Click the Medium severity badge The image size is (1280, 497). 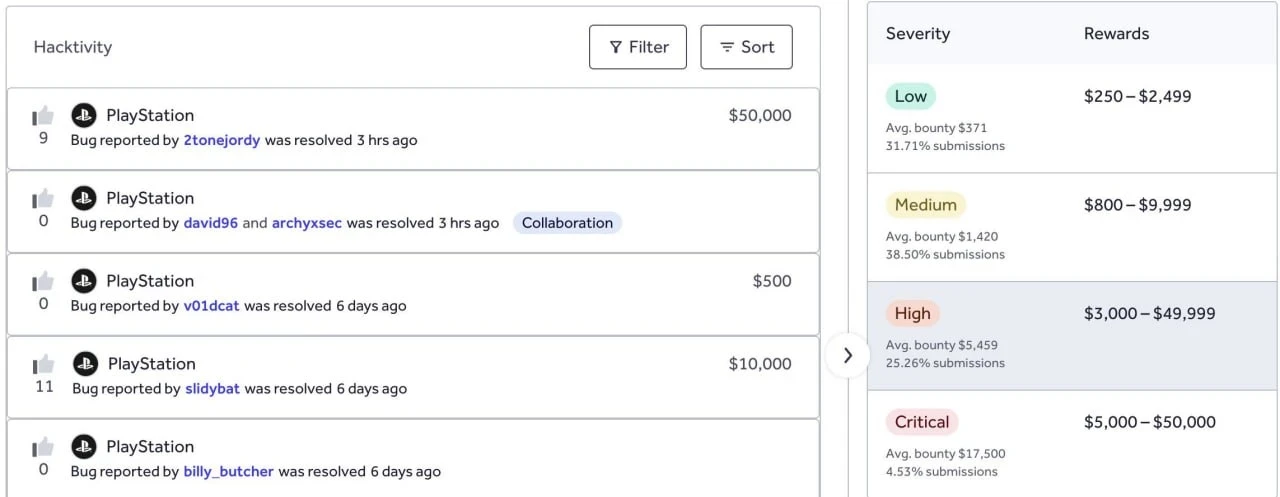point(926,205)
